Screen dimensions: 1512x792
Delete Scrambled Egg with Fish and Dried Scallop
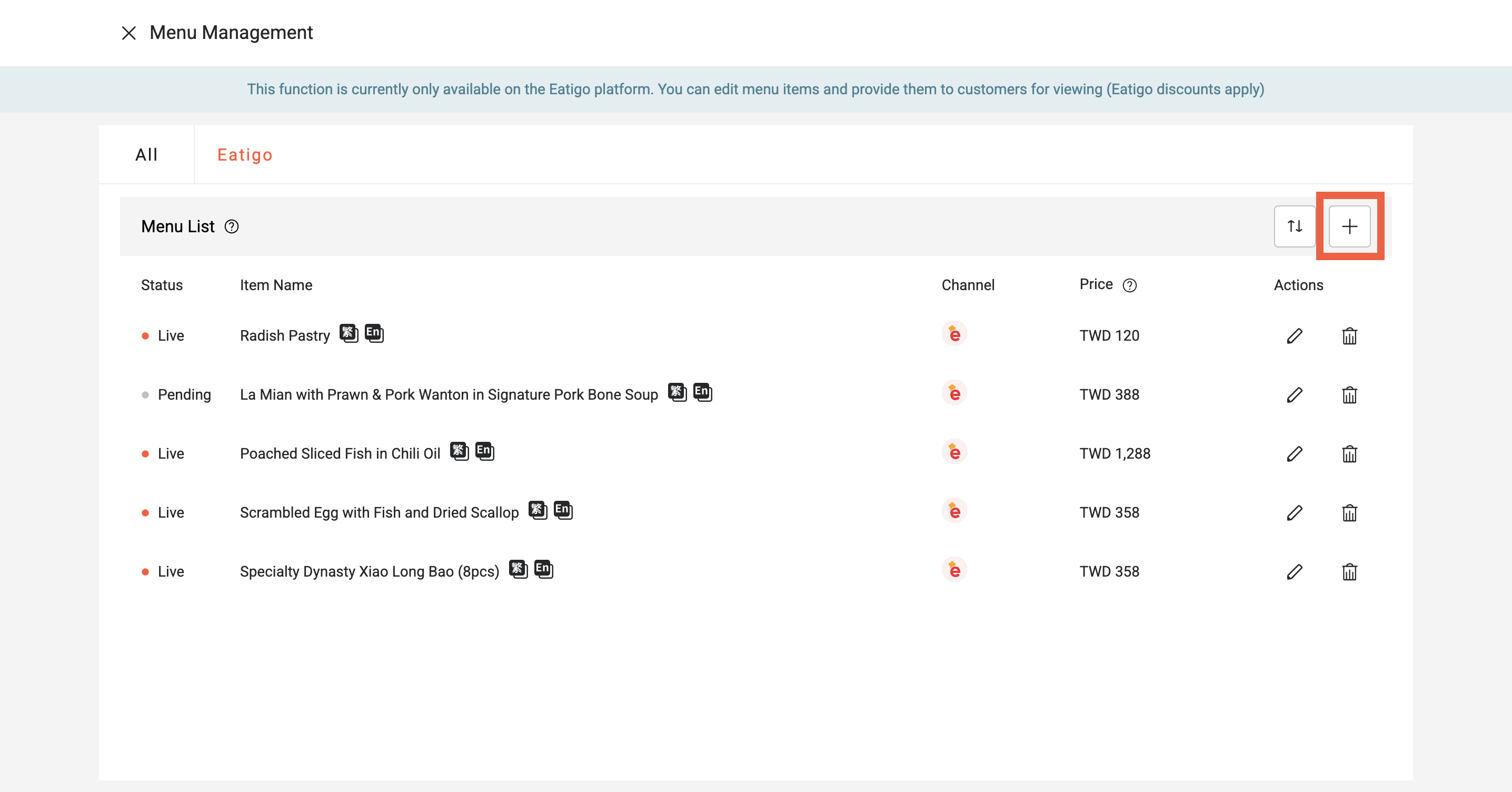[x=1349, y=512]
